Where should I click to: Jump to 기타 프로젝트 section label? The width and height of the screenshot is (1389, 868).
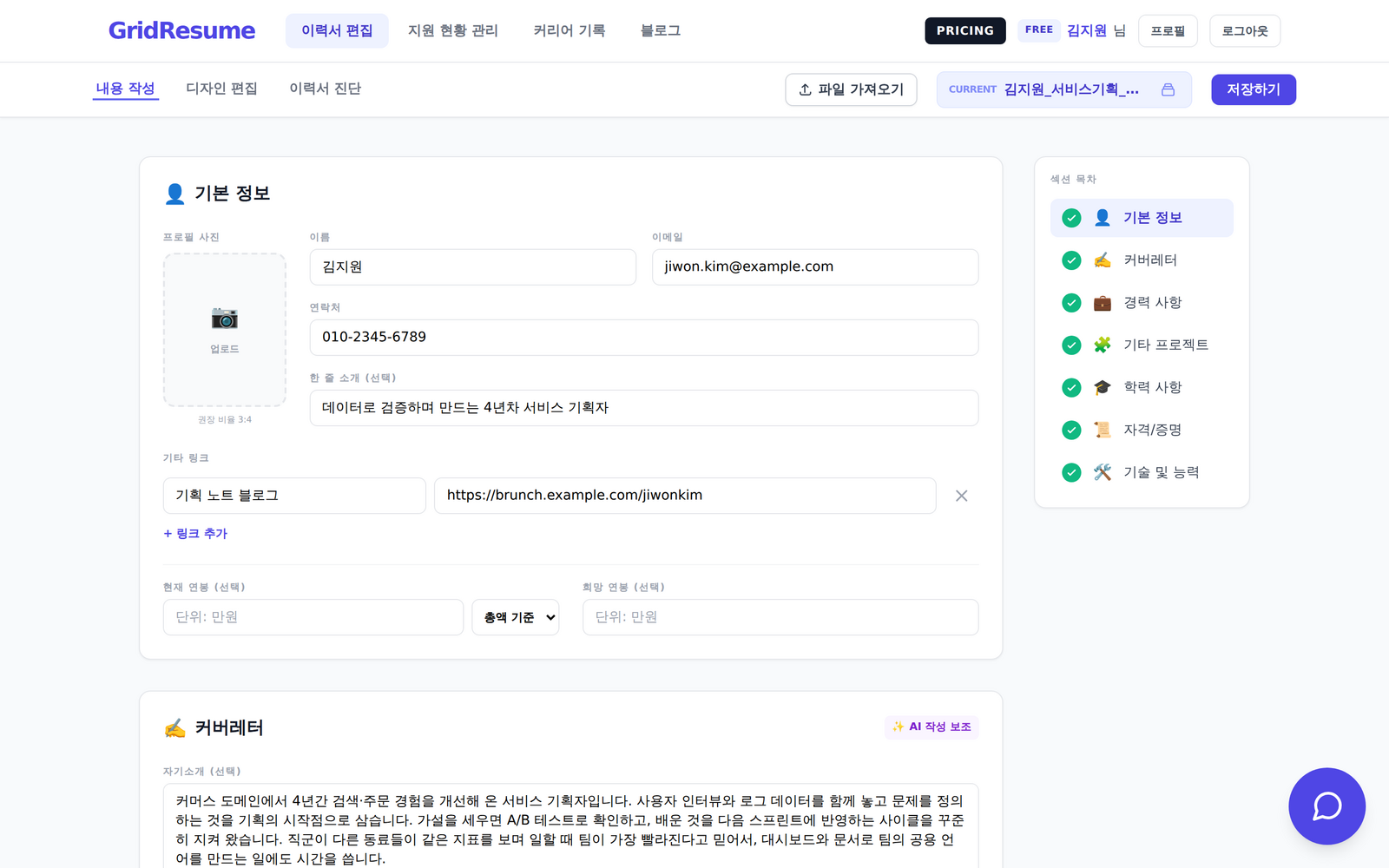pyautogui.click(x=1166, y=345)
